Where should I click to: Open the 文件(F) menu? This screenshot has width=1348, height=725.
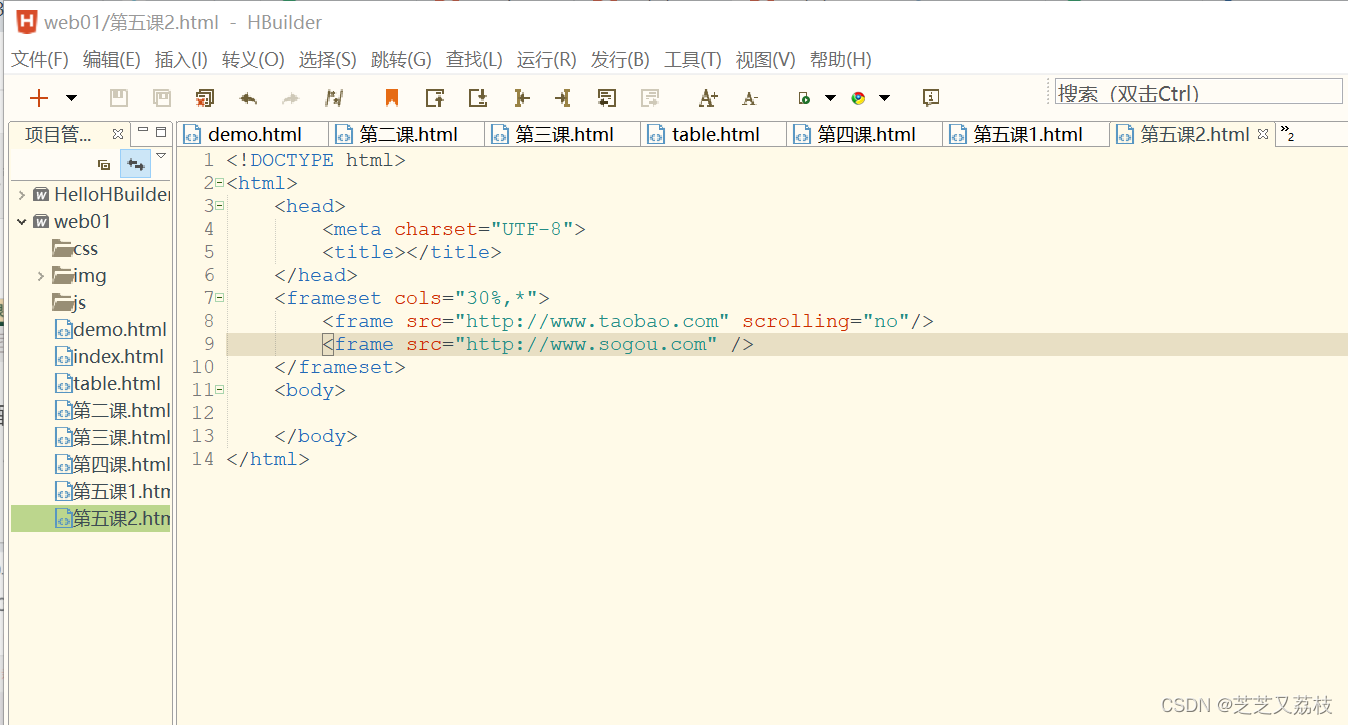click(x=40, y=60)
